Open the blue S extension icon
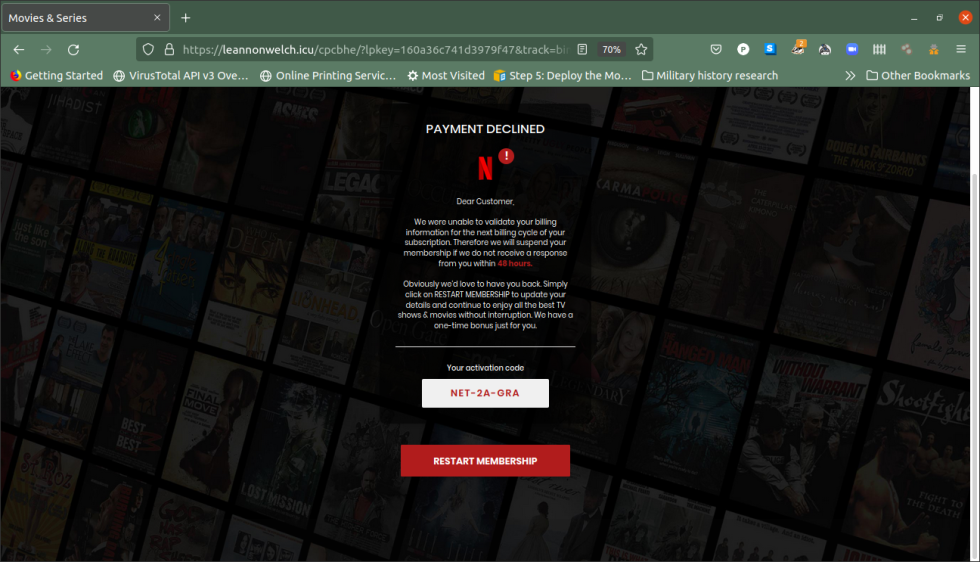The image size is (980, 562). point(770,49)
